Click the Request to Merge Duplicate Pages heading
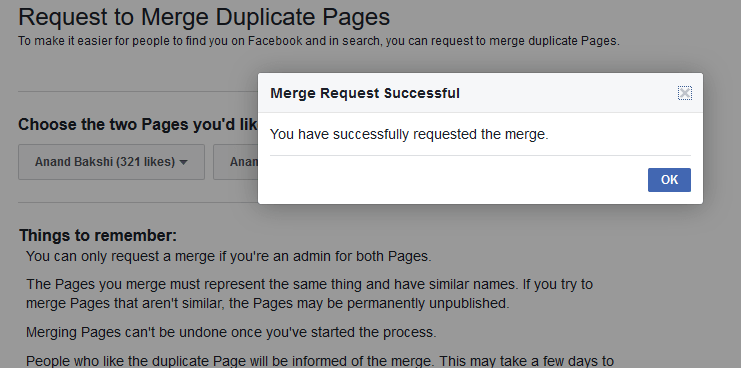Viewport: 741px width, 368px height. click(204, 17)
